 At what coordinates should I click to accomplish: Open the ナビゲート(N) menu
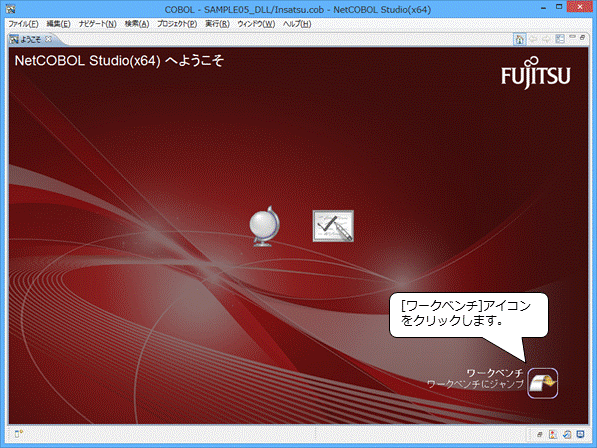tap(97, 24)
